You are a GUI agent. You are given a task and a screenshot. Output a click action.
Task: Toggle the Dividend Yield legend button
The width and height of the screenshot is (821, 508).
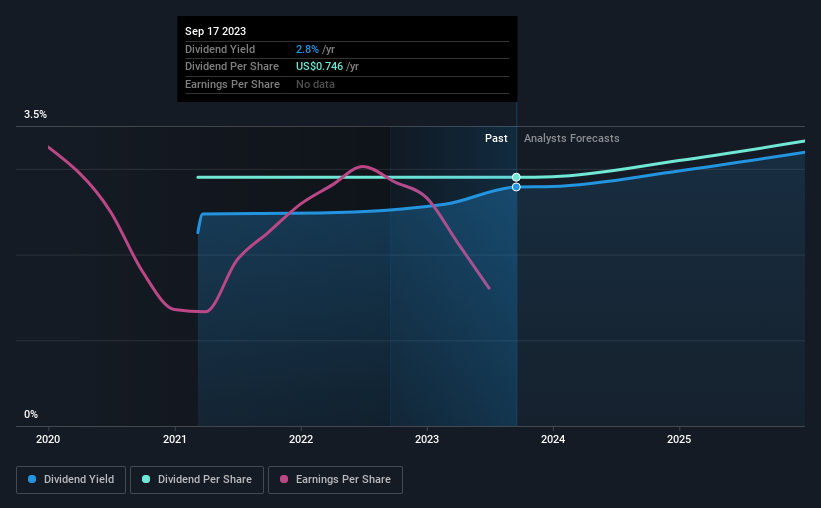(x=71, y=480)
